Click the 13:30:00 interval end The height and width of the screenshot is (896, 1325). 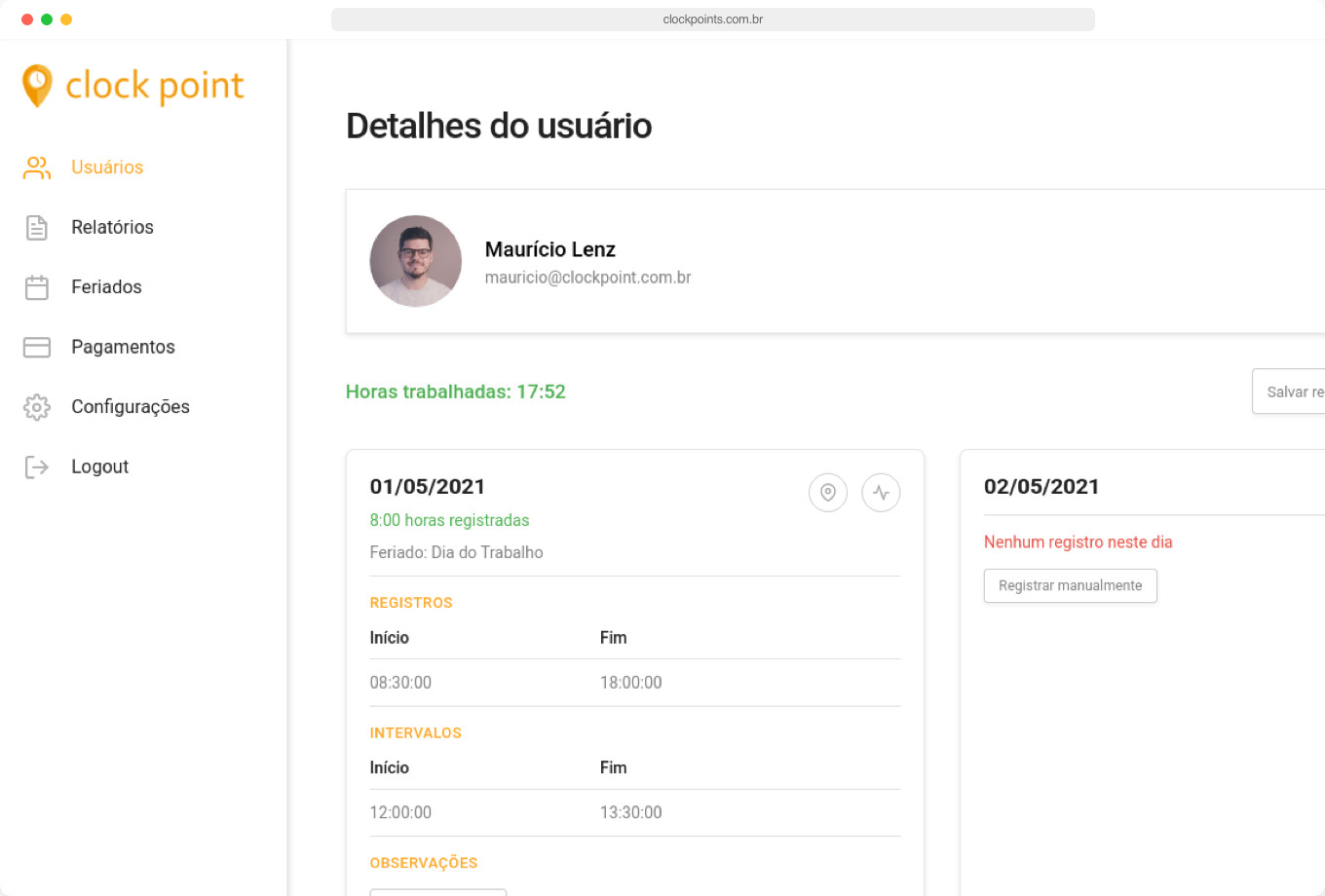click(x=631, y=813)
